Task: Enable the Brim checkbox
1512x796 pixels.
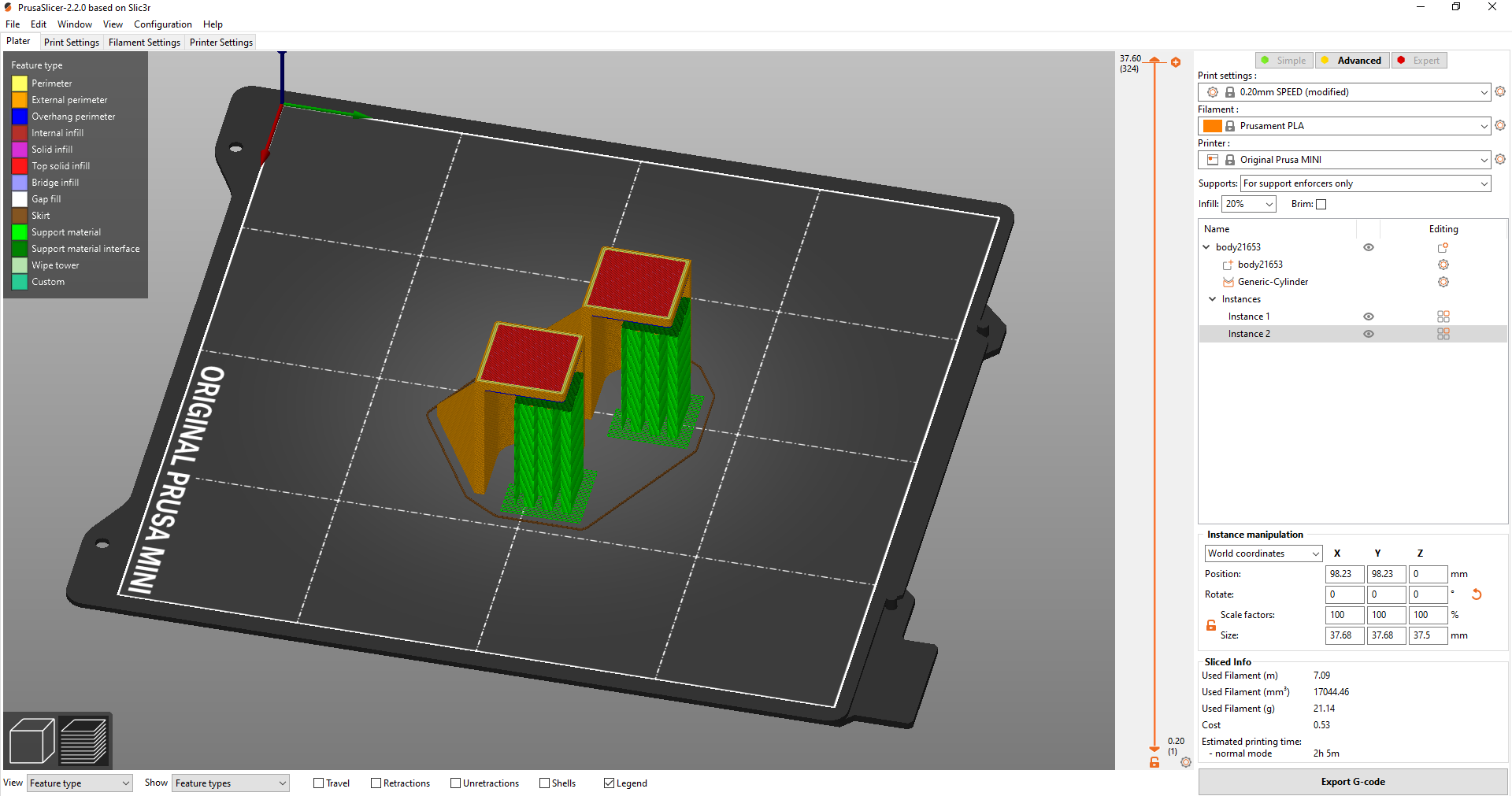Action: pyautogui.click(x=1321, y=204)
